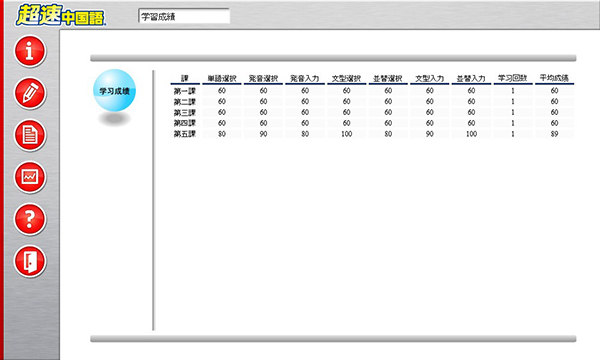Click 第一課 単語選択 score 60
600x360 pixels.
click(x=222, y=91)
